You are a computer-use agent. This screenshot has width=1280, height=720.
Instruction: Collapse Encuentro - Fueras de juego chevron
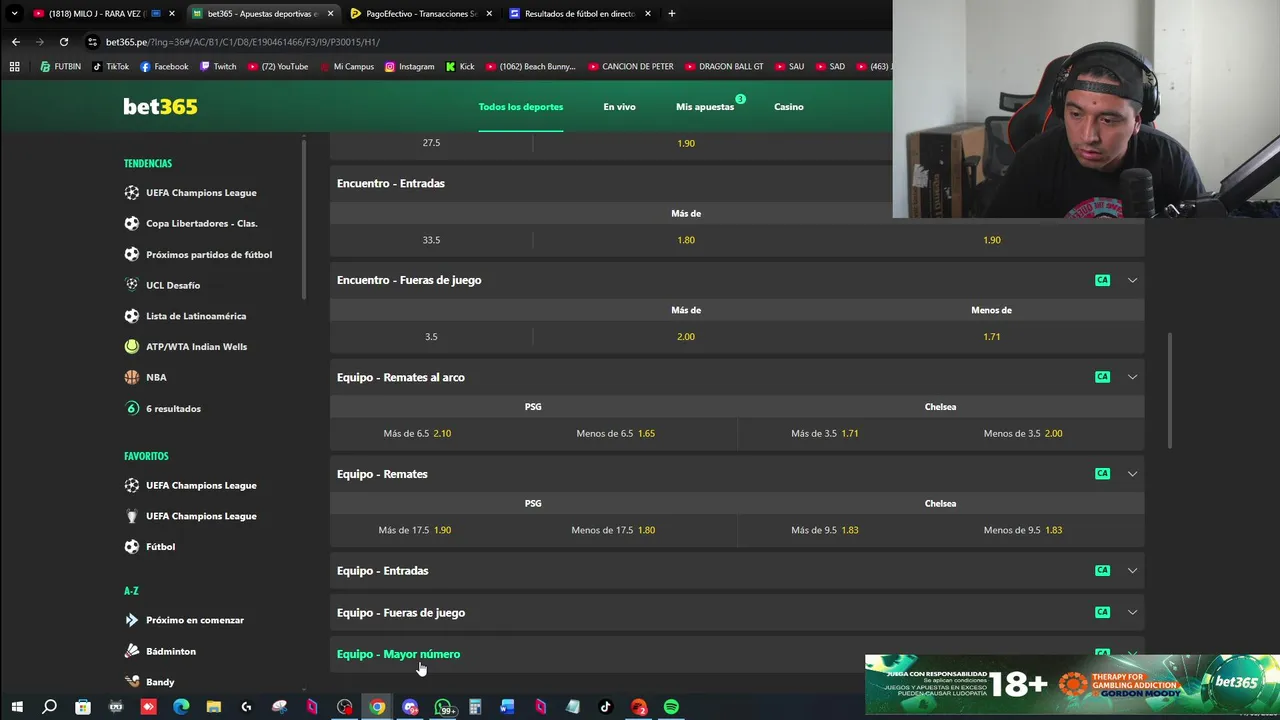point(1132,280)
